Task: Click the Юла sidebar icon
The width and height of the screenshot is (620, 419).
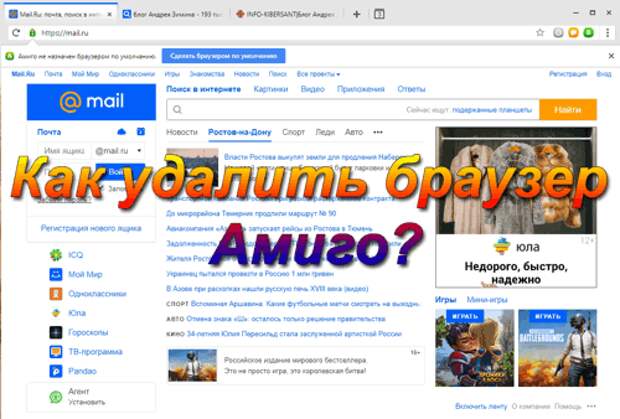Action: [56, 313]
